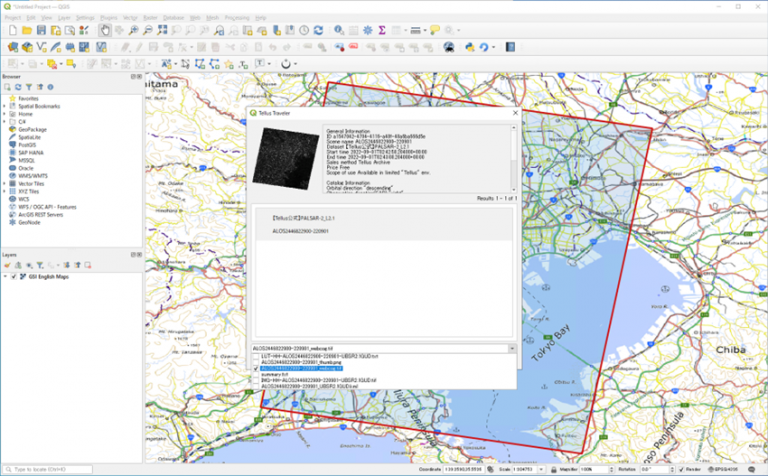
Task: Open the Raster menu
Action: pyautogui.click(x=150, y=18)
